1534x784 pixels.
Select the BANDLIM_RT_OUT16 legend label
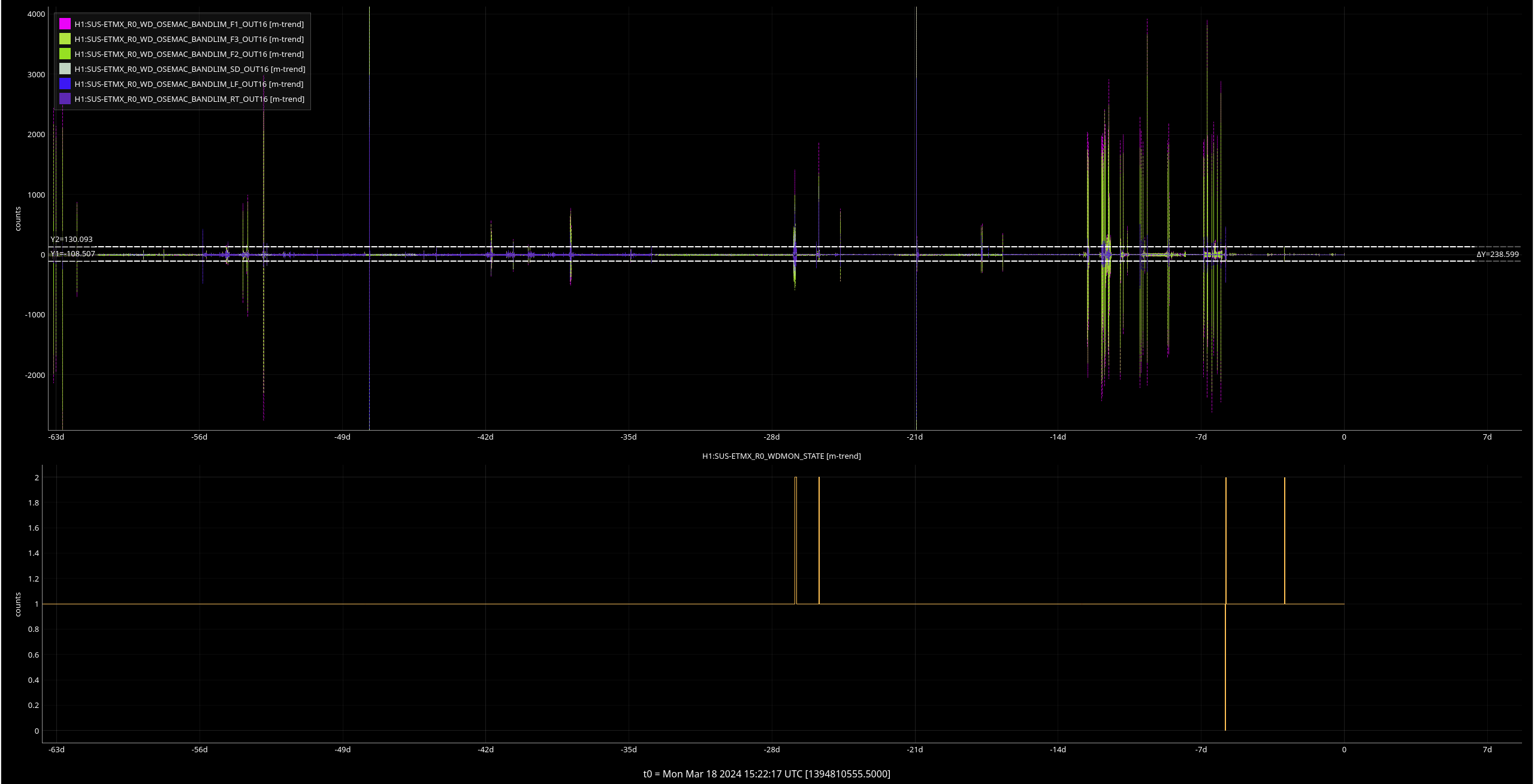[x=189, y=99]
